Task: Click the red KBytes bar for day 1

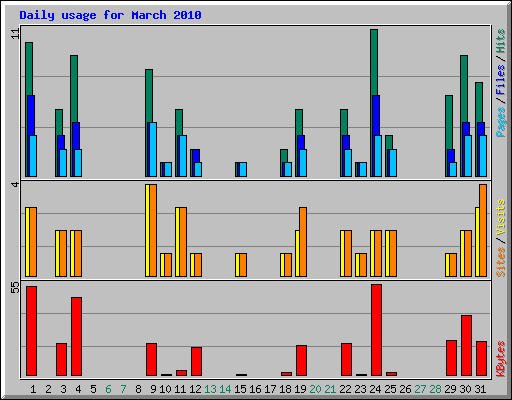Action: coord(31,331)
